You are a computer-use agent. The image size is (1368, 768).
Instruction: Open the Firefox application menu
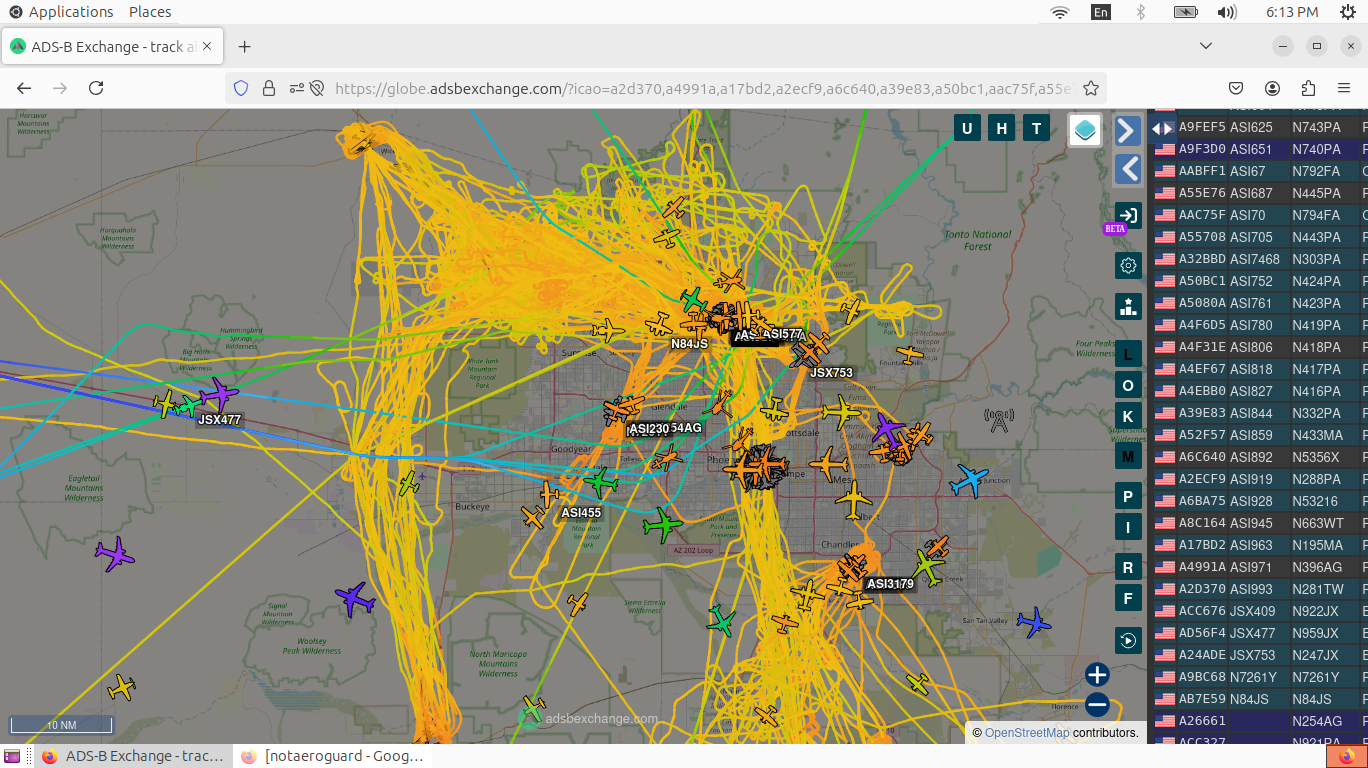[1344, 88]
